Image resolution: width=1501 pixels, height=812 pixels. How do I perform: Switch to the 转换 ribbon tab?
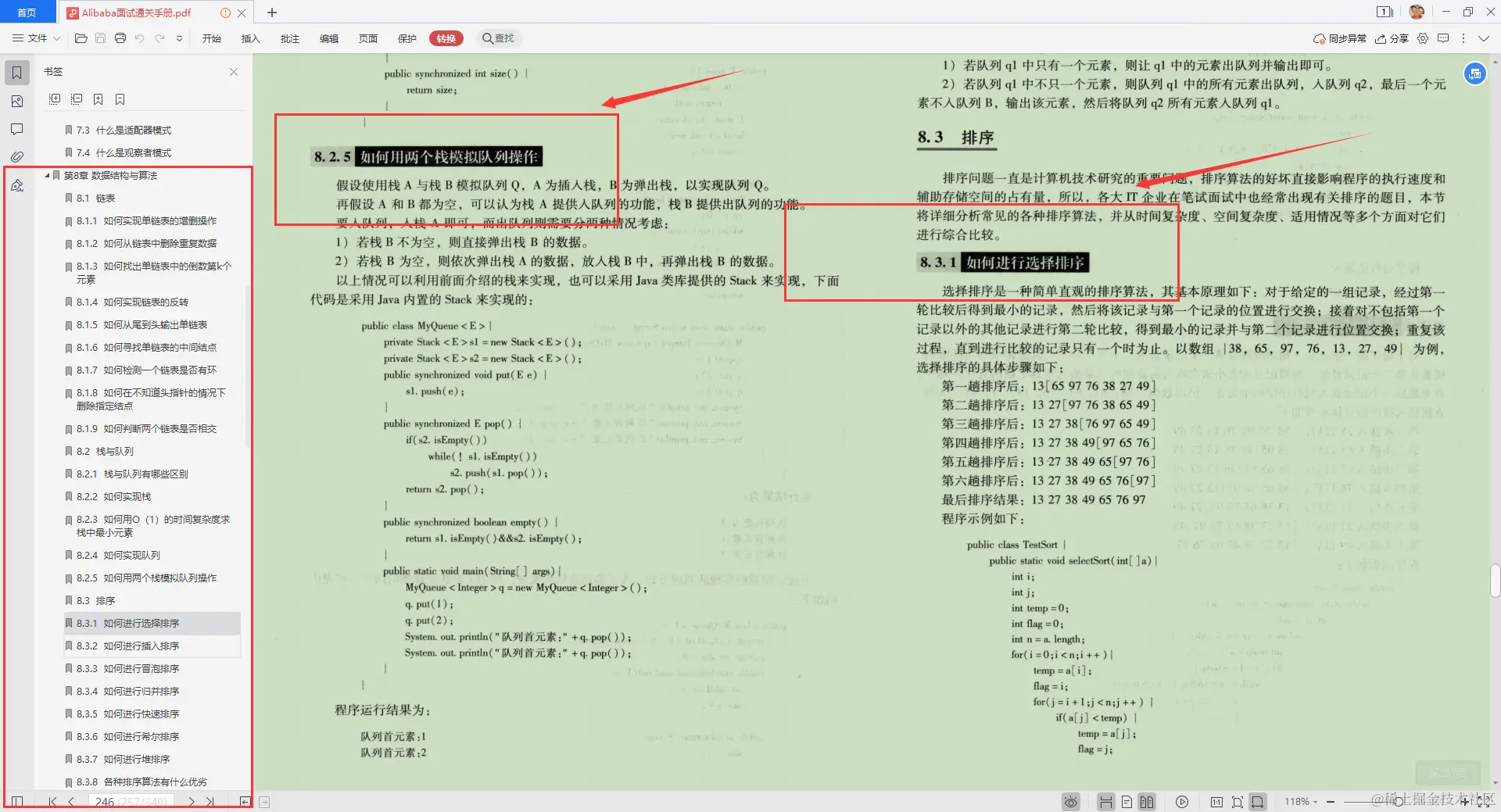click(446, 38)
